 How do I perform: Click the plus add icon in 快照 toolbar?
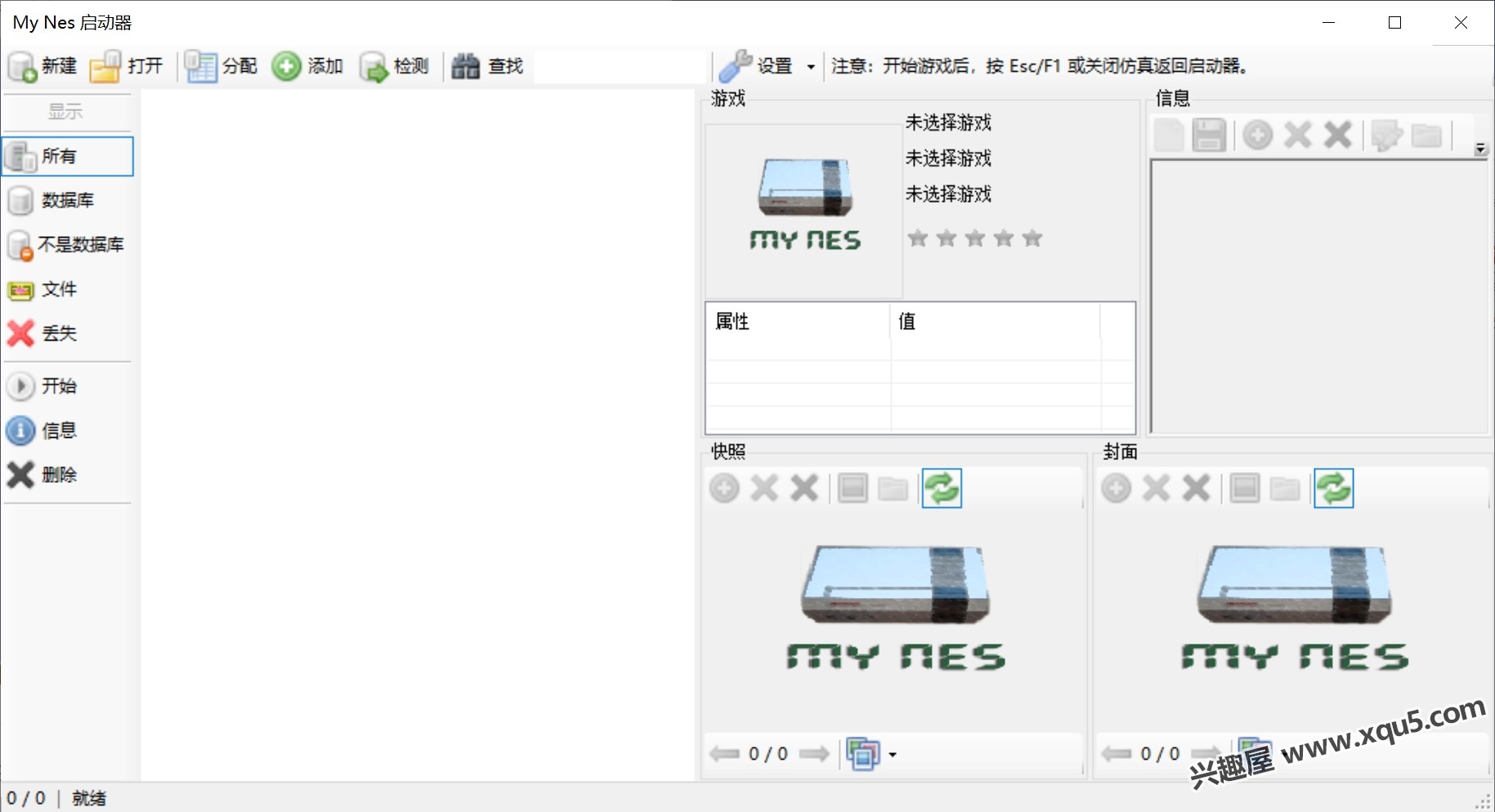click(724, 489)
